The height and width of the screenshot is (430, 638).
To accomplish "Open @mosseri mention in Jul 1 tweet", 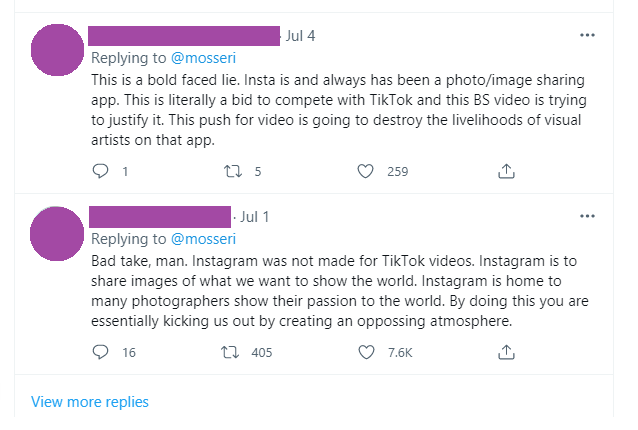I will pyautogui.click(x=203, y=239).
